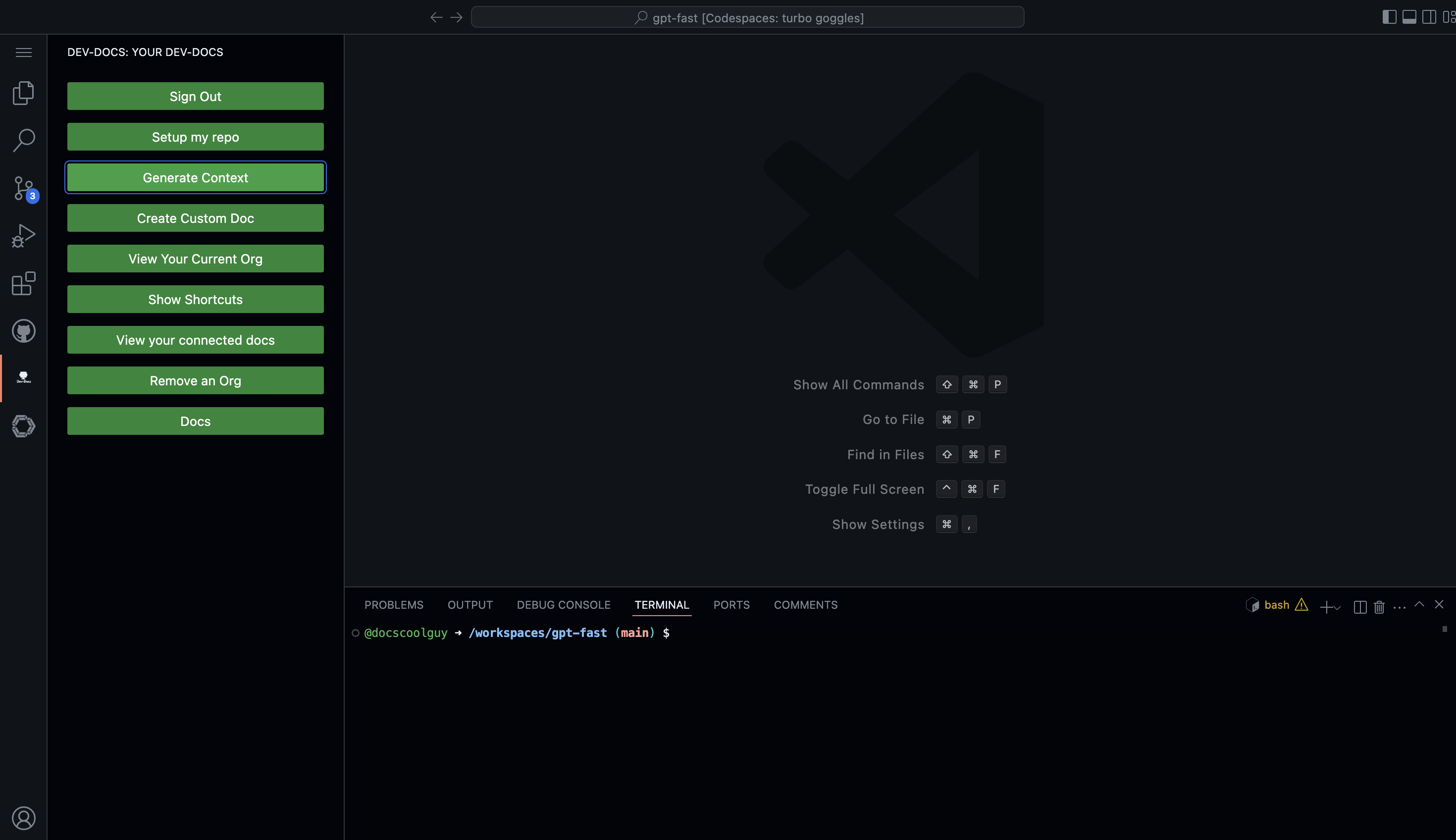Open the Explorer view icon
Viewport: 1456px width, 840px height.
coord(24,93)
